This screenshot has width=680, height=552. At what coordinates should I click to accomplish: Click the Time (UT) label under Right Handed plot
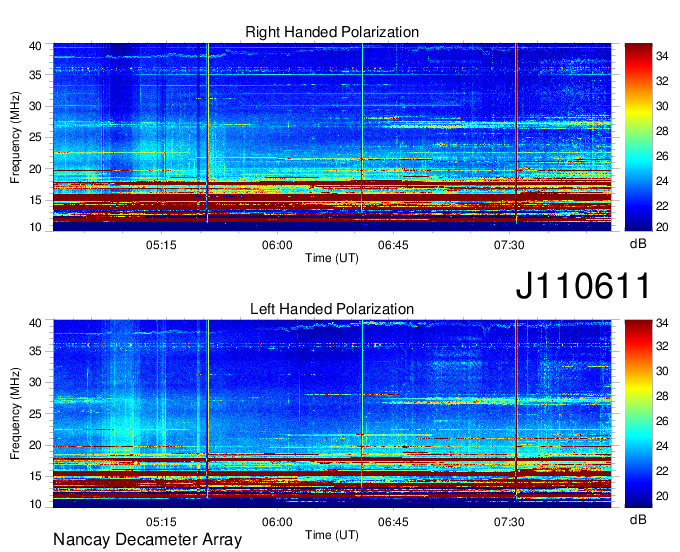tap(332, 258)
